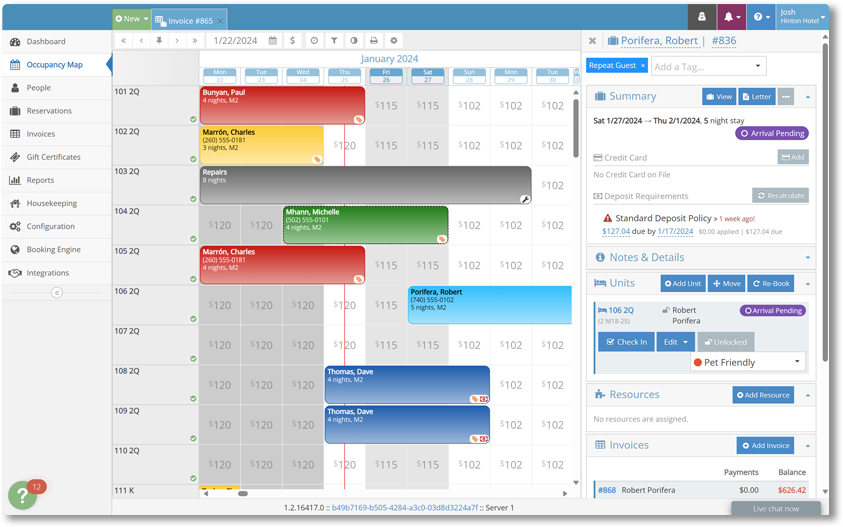843x527 pixels.
Task: Click the clock icon in the toolbar
Action: [314, 41]
